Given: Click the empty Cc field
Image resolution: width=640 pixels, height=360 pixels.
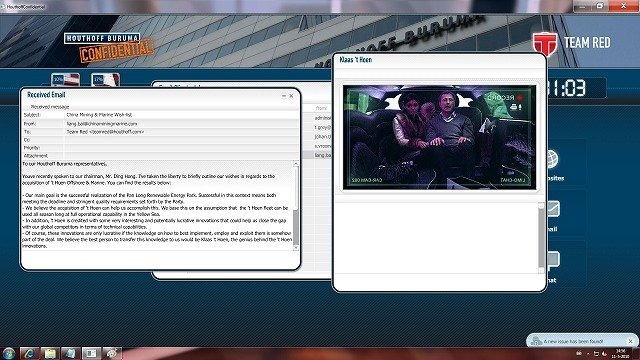Looking at the screenshot, I should (x=181, y=140).
